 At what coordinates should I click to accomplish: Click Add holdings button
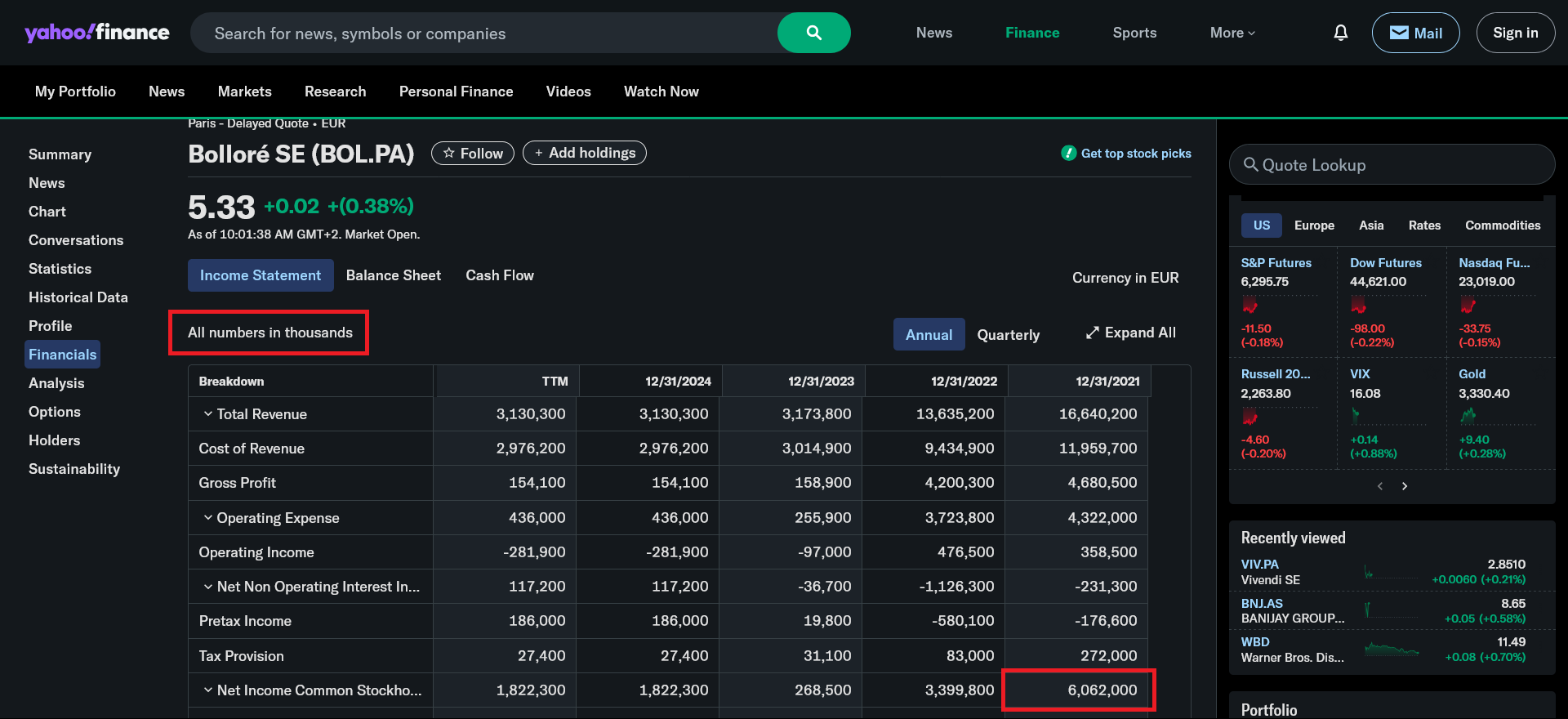coord(585,153)
